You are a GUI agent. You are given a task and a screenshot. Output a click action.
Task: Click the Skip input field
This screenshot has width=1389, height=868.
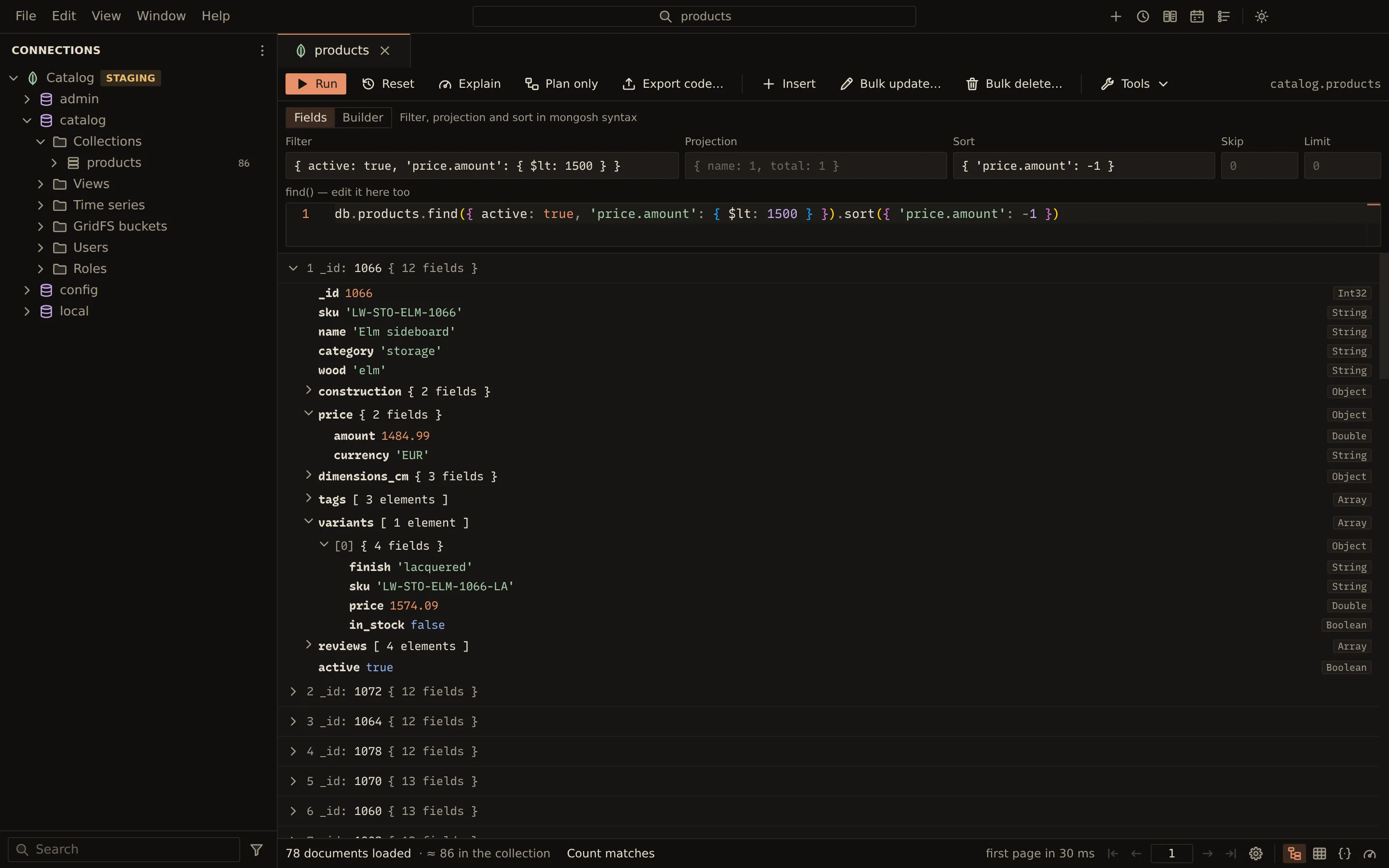click(x=1259, y=166)
